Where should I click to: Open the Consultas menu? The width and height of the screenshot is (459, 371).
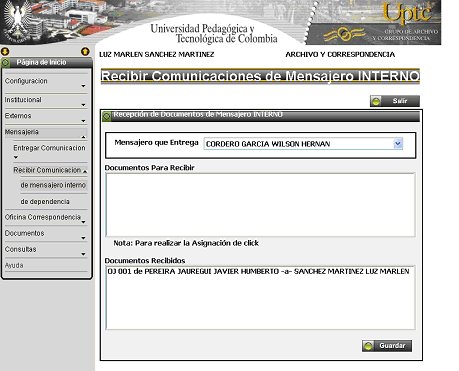click(20, 249)
